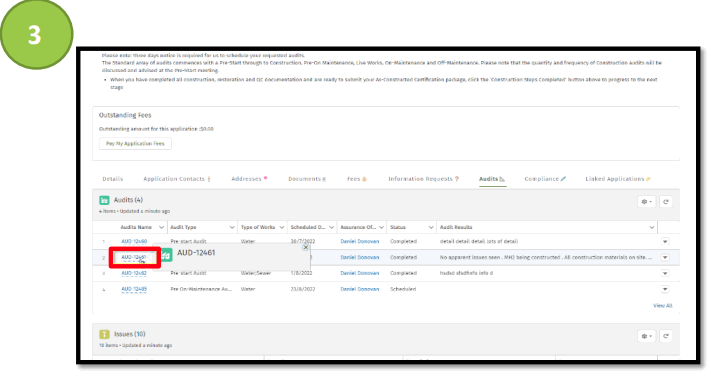
Task: Open the Audits list gear settings menu
Action: 647,202
